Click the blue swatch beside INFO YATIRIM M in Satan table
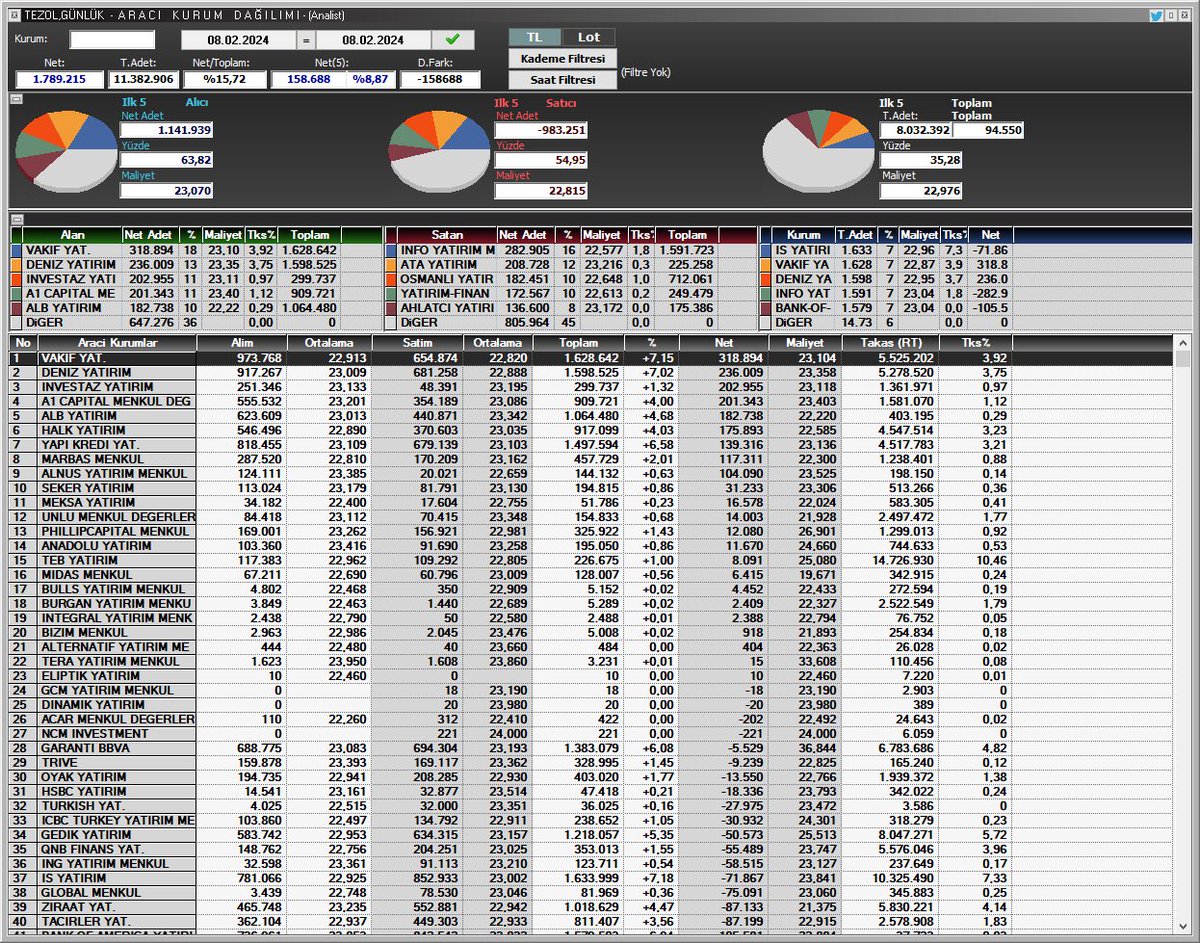 point(390,250)
